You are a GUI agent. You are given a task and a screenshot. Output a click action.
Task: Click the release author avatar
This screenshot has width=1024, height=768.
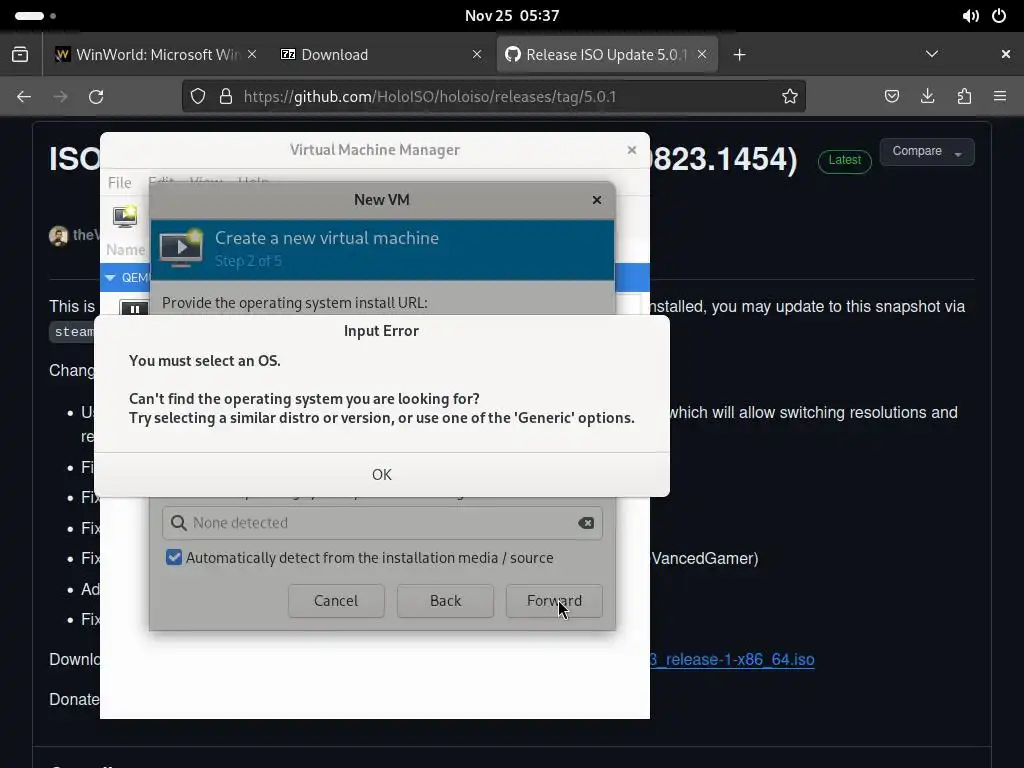click(x=58, y=235)
